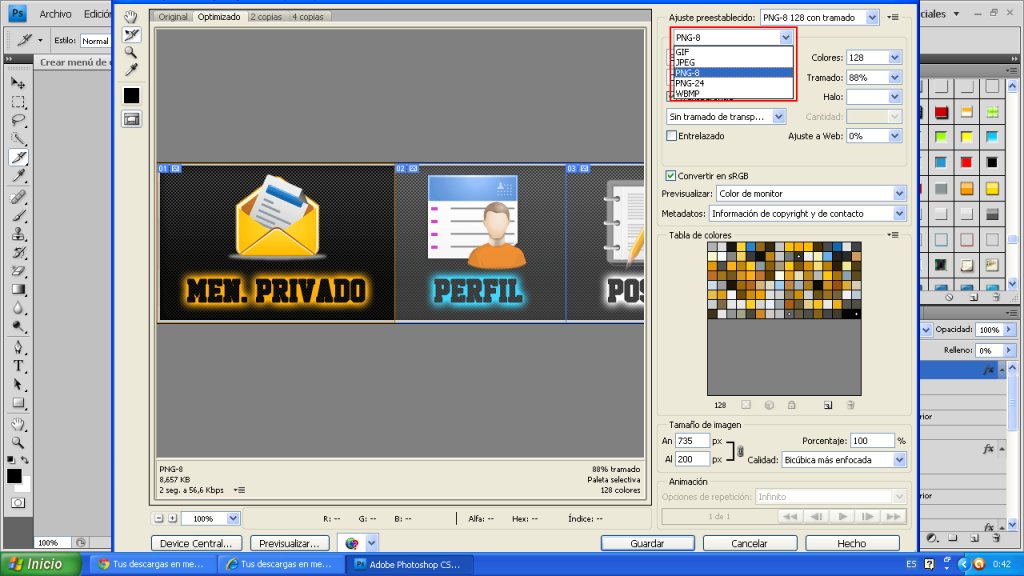Click the Previsualizar... button
This screenshot has height=576, width=1024.
[x=289, y=543]
